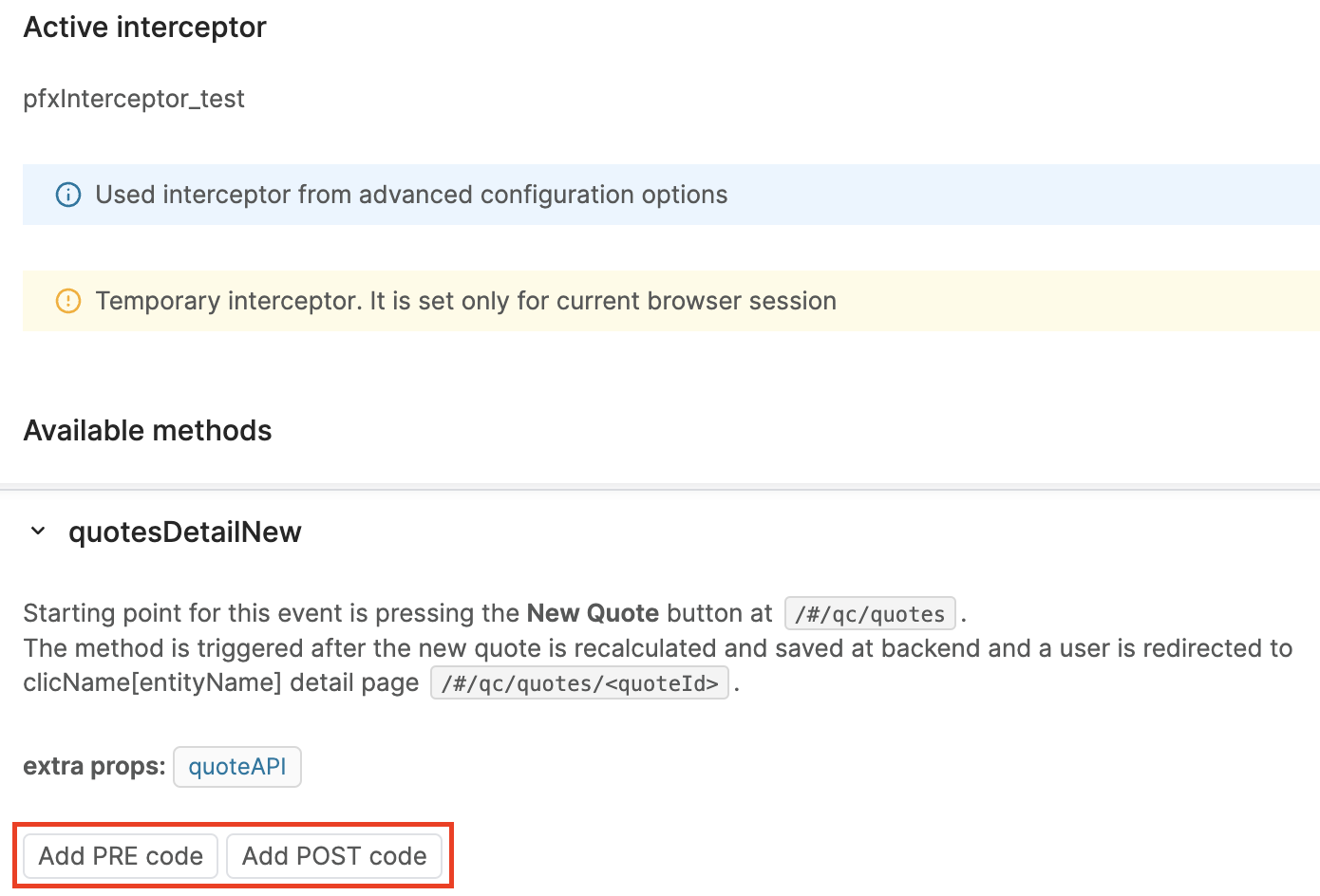Click the 'extra props:' label
Screen dimensions: 1320x896
[x=94, y=766]
